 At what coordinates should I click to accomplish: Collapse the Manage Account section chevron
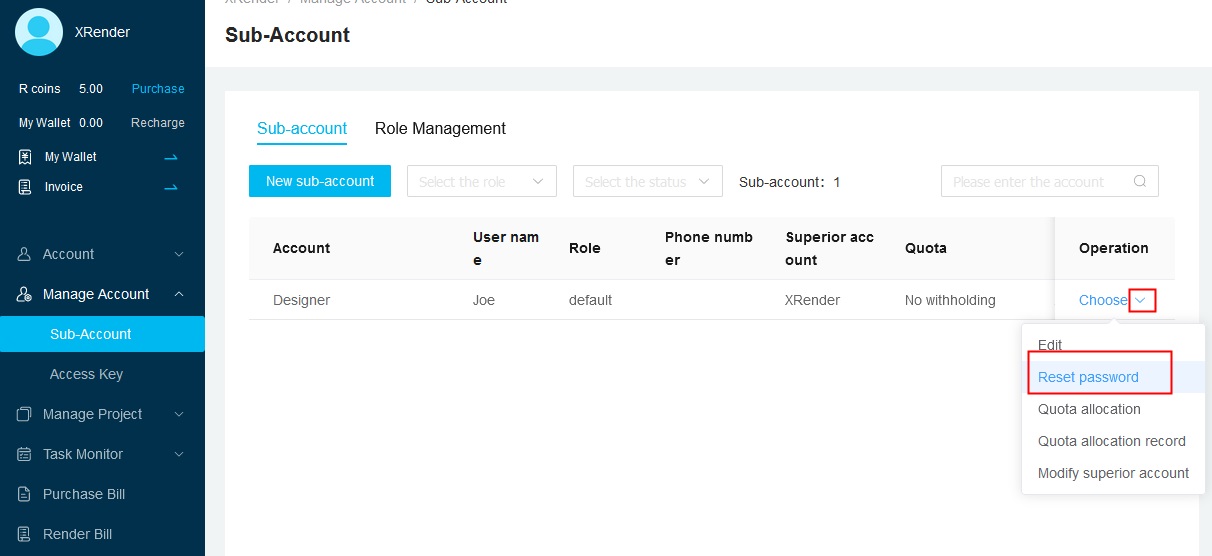(x=179, y=294)
